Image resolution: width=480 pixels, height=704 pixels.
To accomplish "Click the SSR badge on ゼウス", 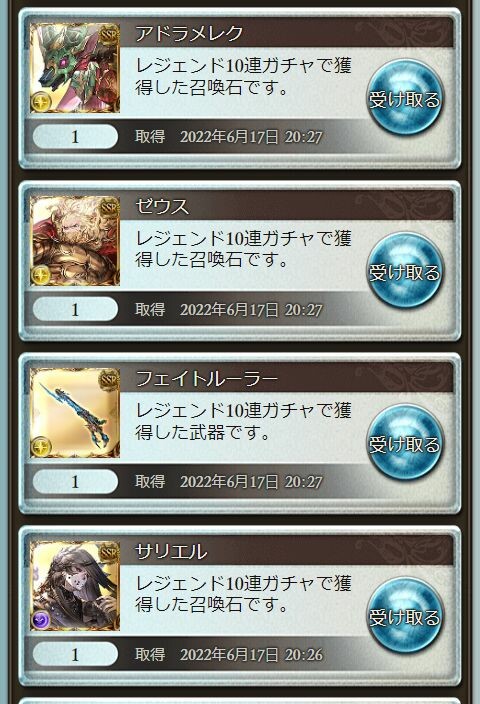I will (109, 207).
